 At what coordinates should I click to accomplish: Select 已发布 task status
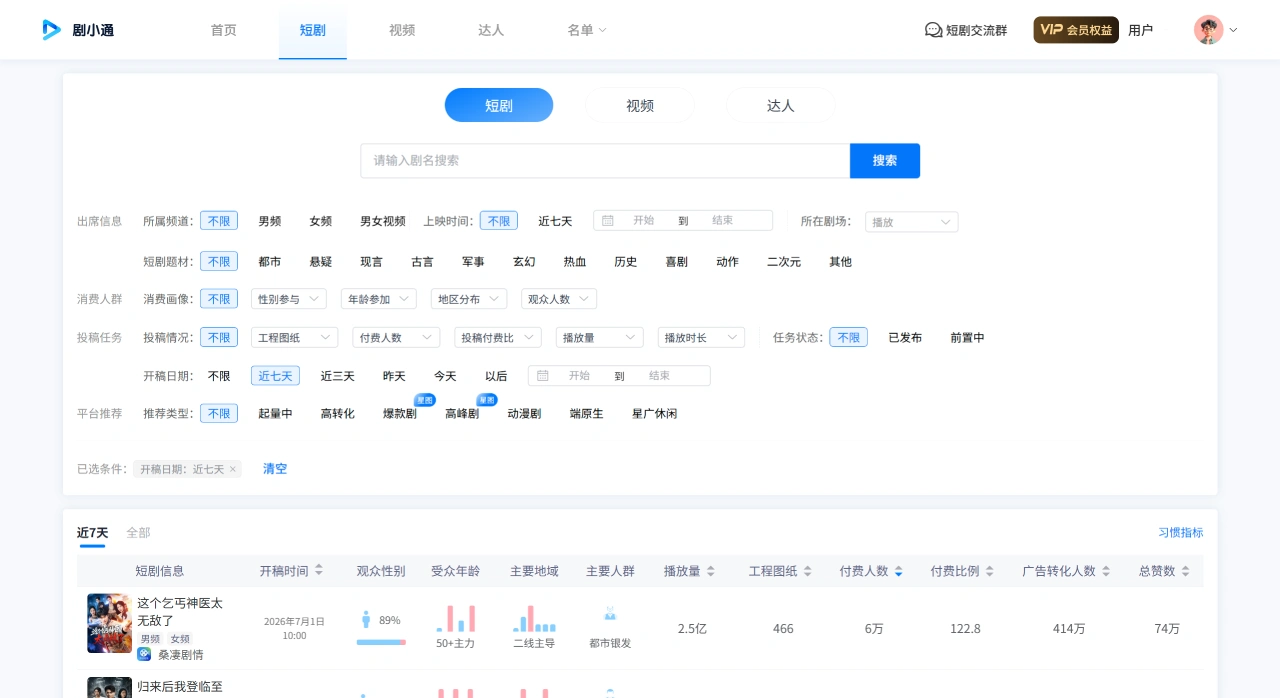click(x=905, y=338)
